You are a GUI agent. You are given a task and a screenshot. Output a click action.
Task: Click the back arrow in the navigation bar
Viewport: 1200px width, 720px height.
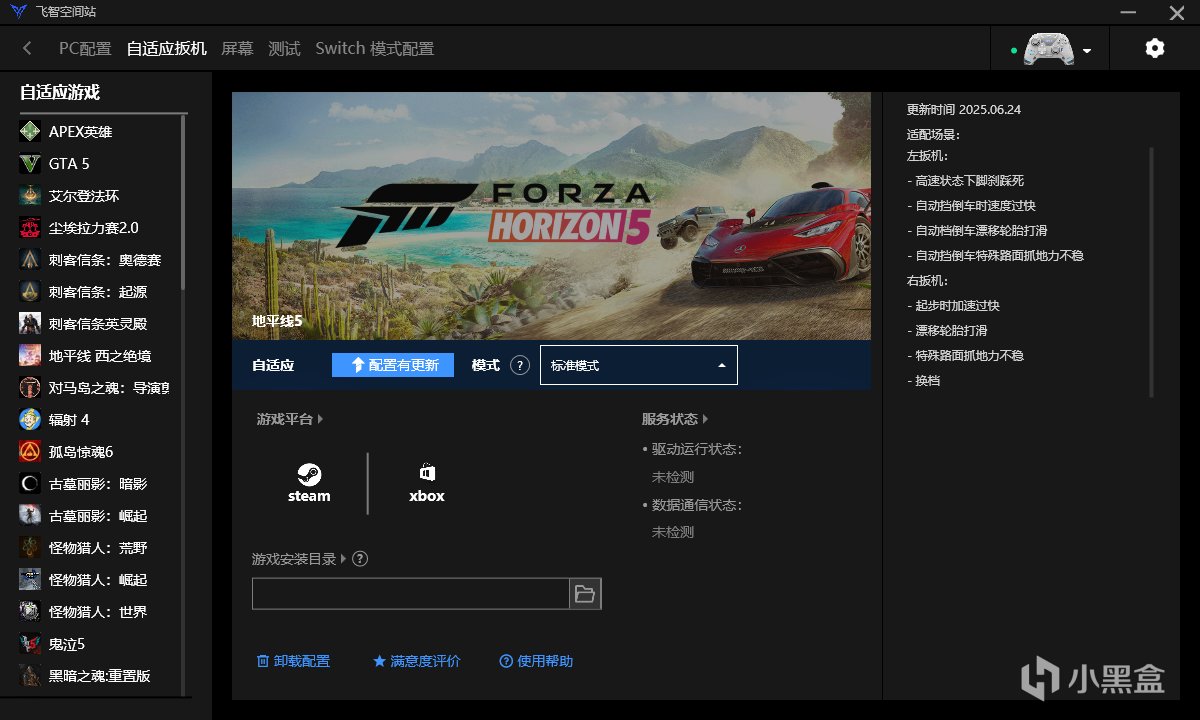[26, 47]
